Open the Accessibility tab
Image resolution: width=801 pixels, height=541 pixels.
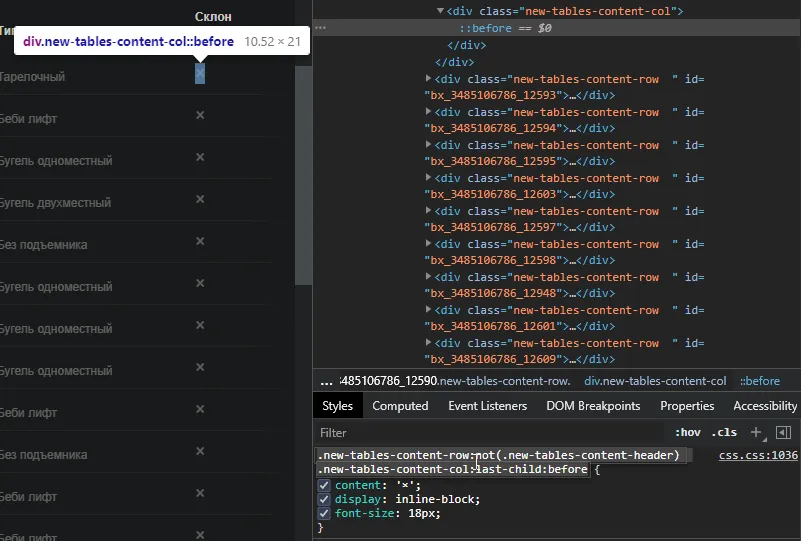point(765,406)
